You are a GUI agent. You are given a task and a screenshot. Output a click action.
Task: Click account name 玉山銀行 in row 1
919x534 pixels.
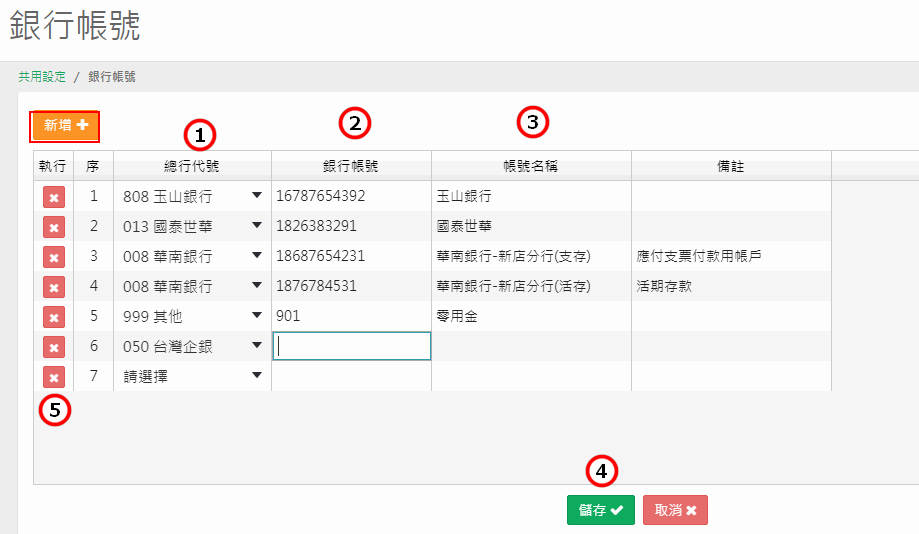[x=464, y=196]
